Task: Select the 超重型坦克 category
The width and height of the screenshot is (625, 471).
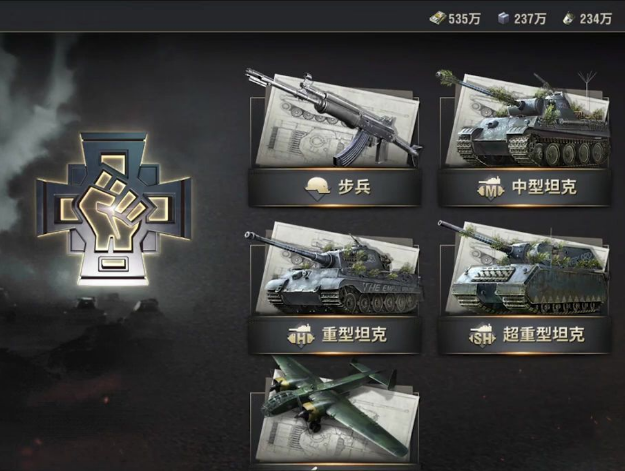Action: (525, 335)
